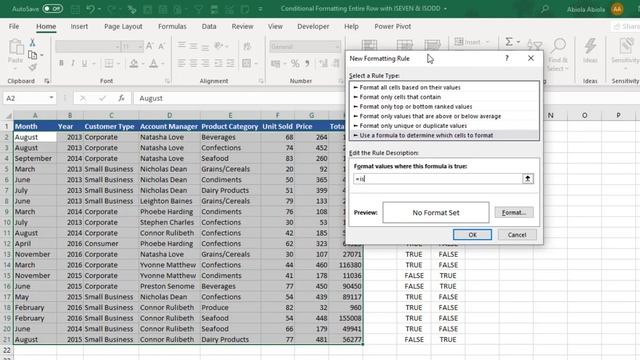Toggle Align Left in Alignment group
Screen dimensions: 640x360
pos(182,63)
